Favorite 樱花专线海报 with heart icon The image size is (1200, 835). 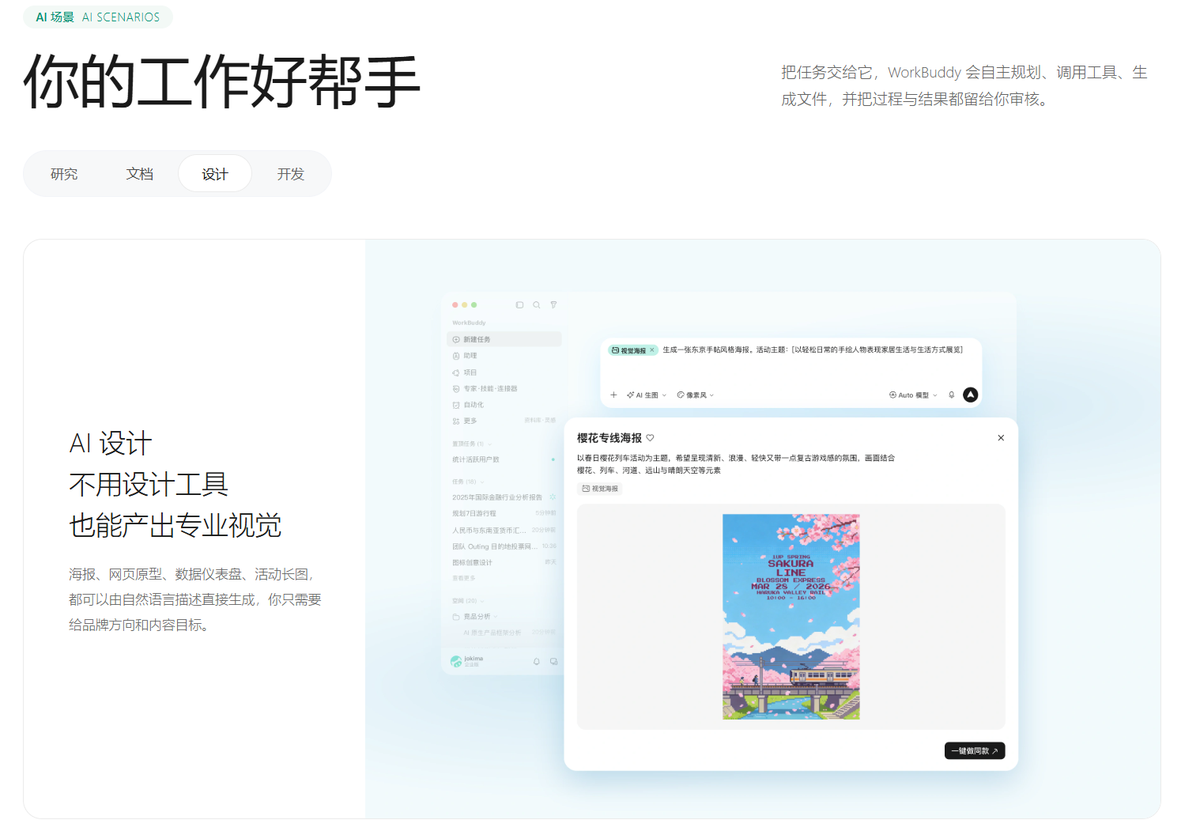point(650,438)
